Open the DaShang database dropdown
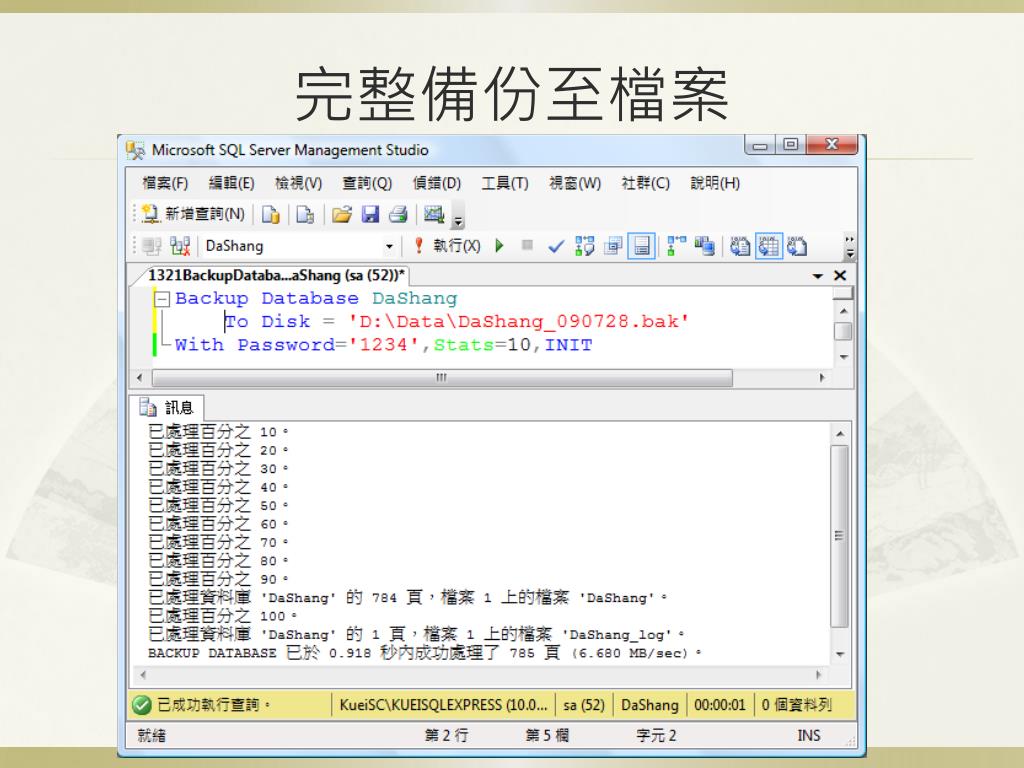 pos(389,246)
